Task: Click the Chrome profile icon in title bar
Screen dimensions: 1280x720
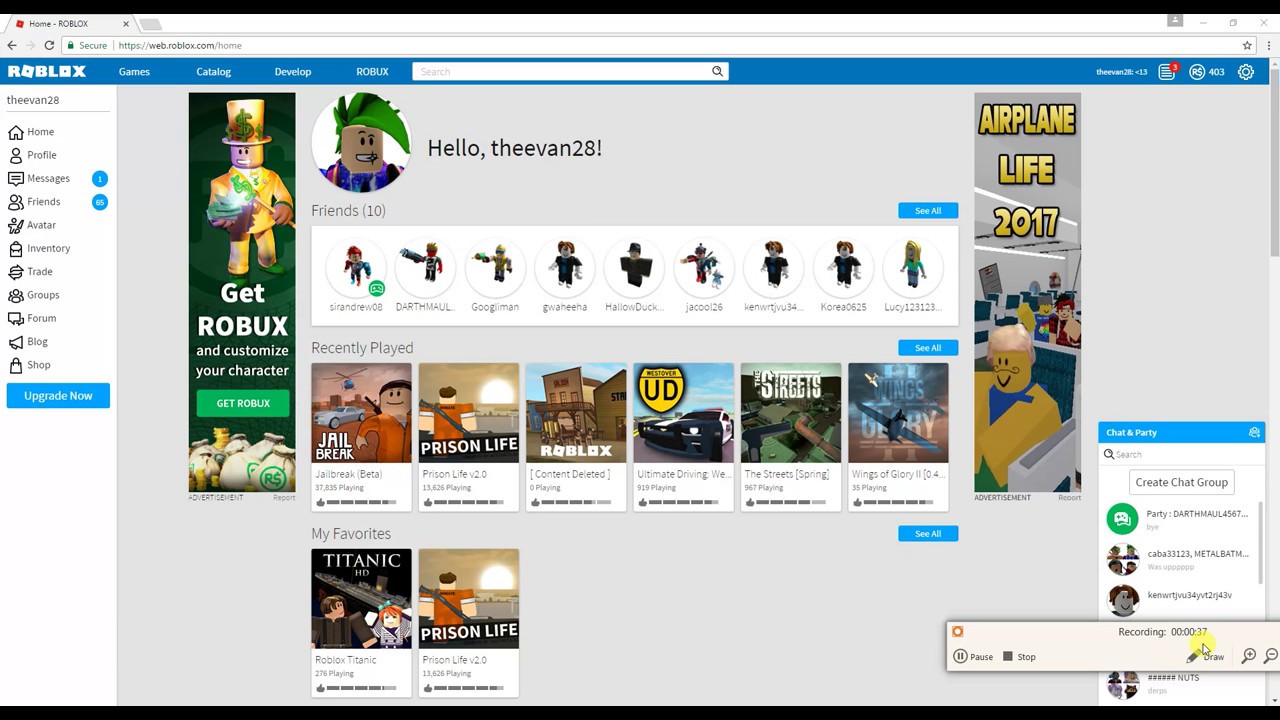Action: [1175, 21]
